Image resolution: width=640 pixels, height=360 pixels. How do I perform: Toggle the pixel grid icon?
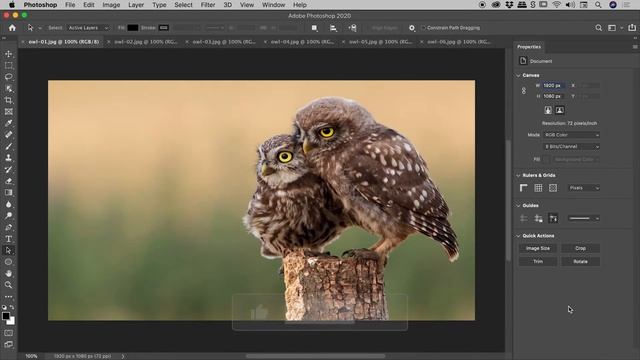tap(553, 188)
